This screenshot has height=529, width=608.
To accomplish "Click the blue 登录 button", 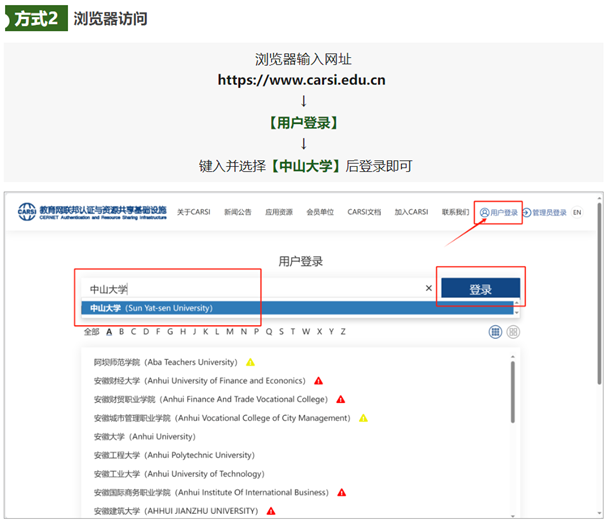I will tap(480, 289).
